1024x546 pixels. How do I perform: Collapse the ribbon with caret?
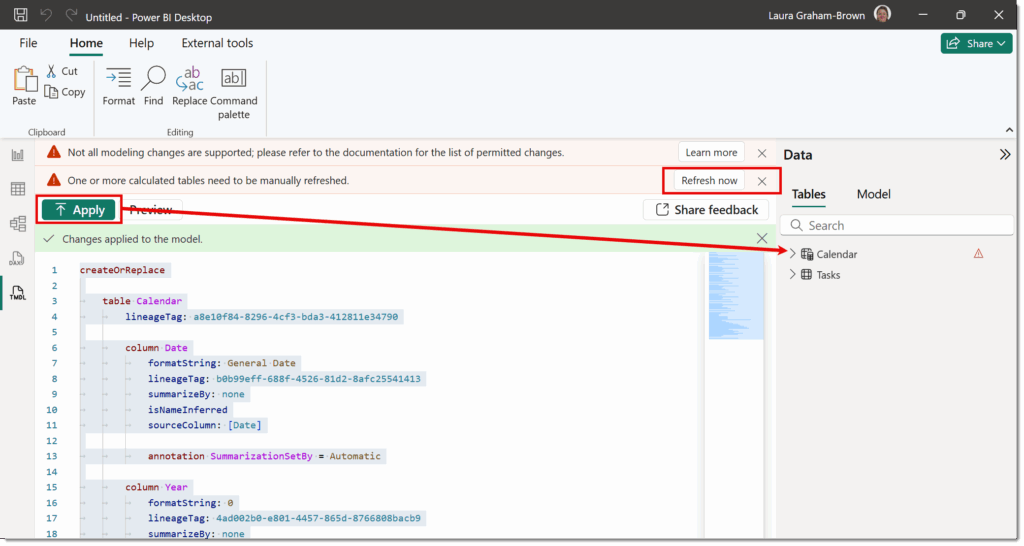tap(1009, 130)
